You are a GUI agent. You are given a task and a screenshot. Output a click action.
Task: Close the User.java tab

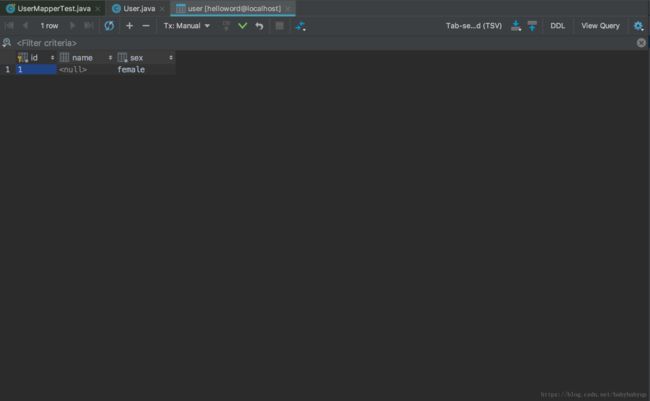pyautogui.click(x=162, y=9)
